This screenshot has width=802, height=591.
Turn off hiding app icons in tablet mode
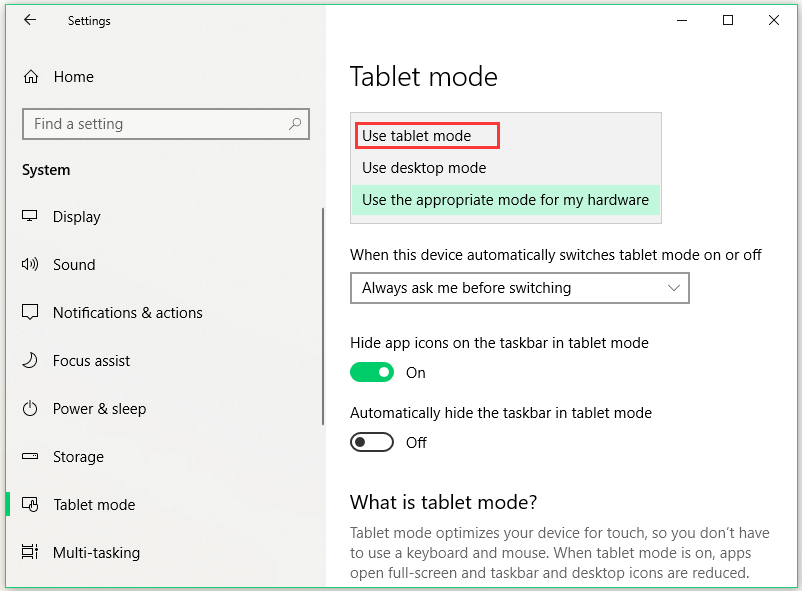coord(372,372)
